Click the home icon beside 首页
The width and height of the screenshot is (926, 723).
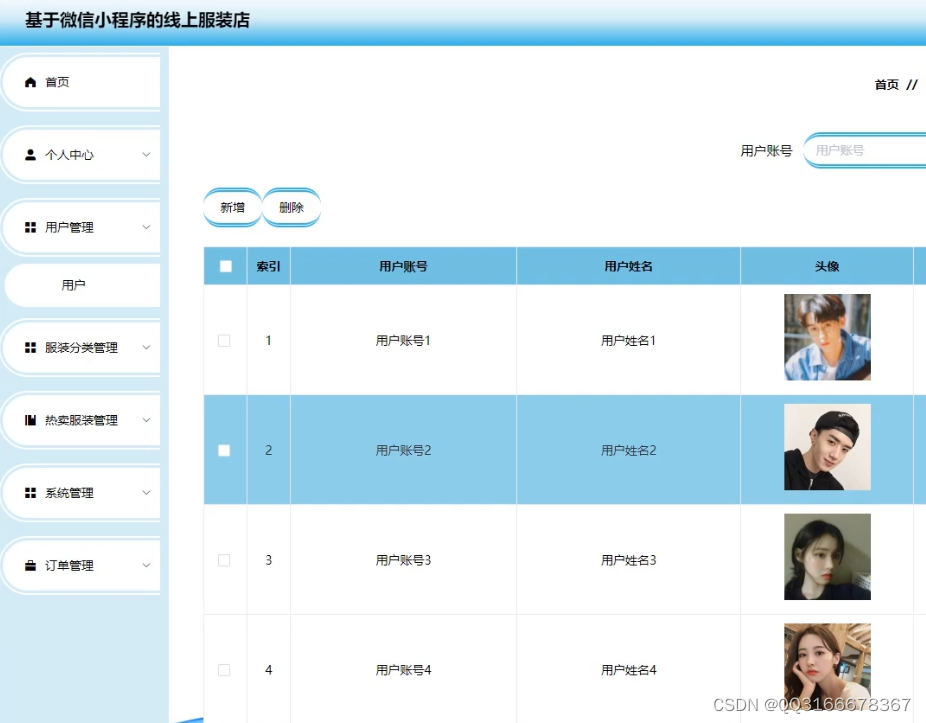30,82
